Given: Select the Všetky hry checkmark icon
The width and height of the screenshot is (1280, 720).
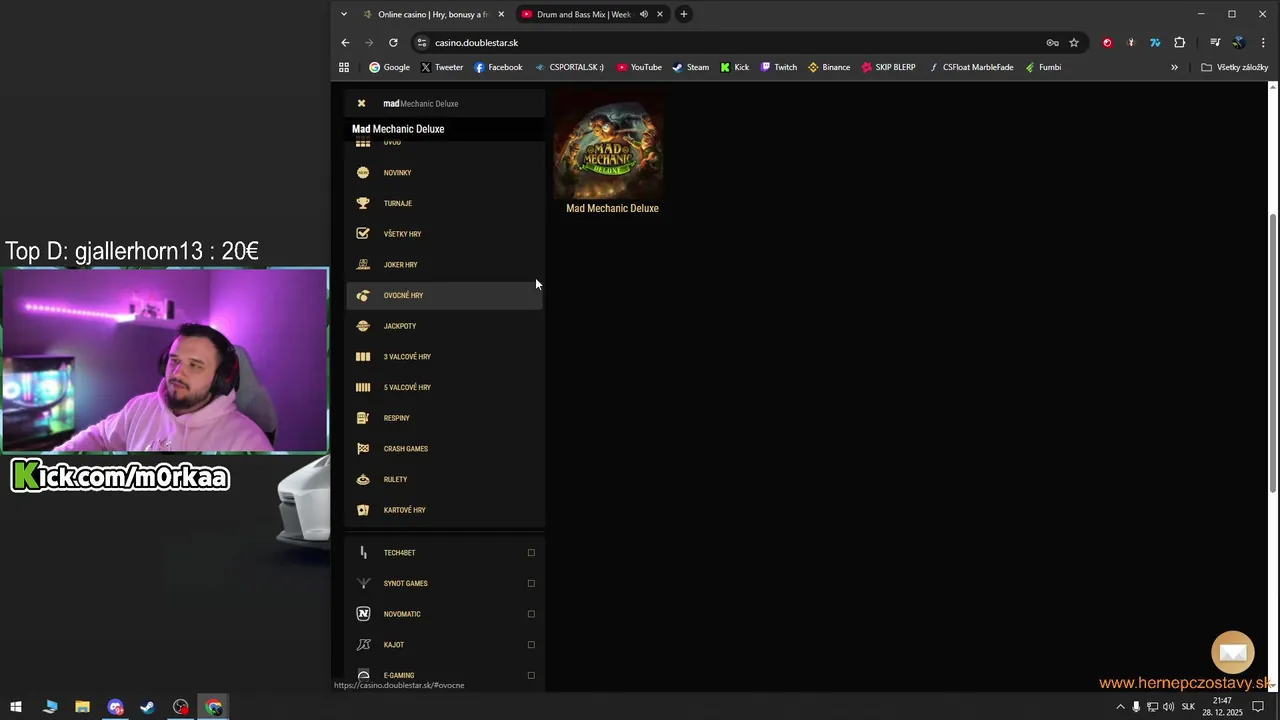Looking at the screenshot, I should coord(363,234).
